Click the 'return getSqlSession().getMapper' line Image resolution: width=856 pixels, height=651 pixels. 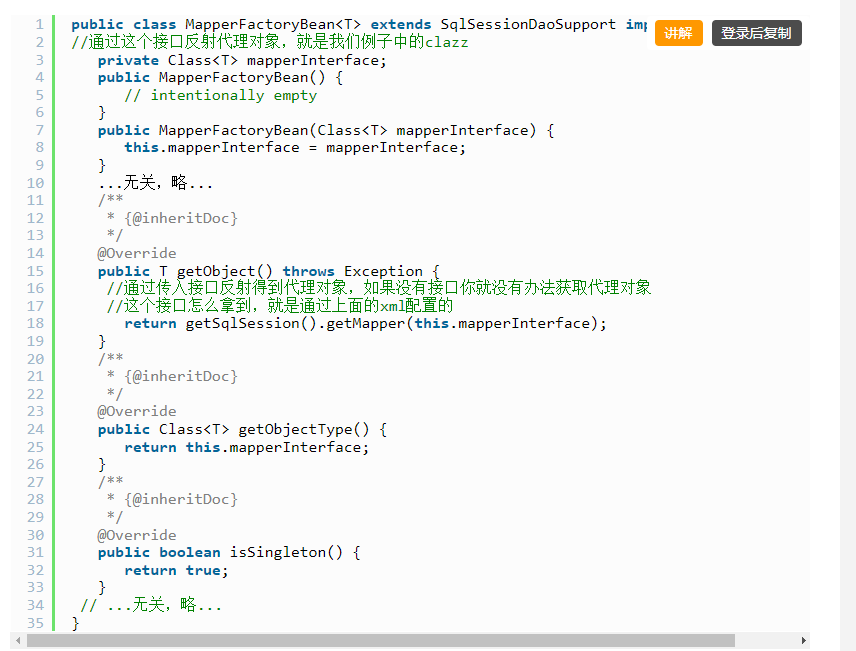(365, 323)
